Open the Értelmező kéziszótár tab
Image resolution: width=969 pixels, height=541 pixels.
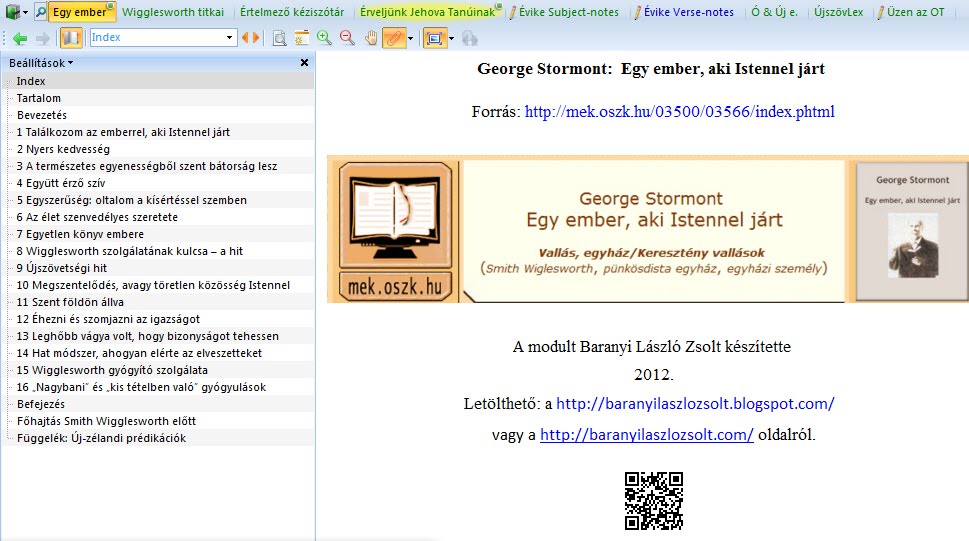coord(292,12)
